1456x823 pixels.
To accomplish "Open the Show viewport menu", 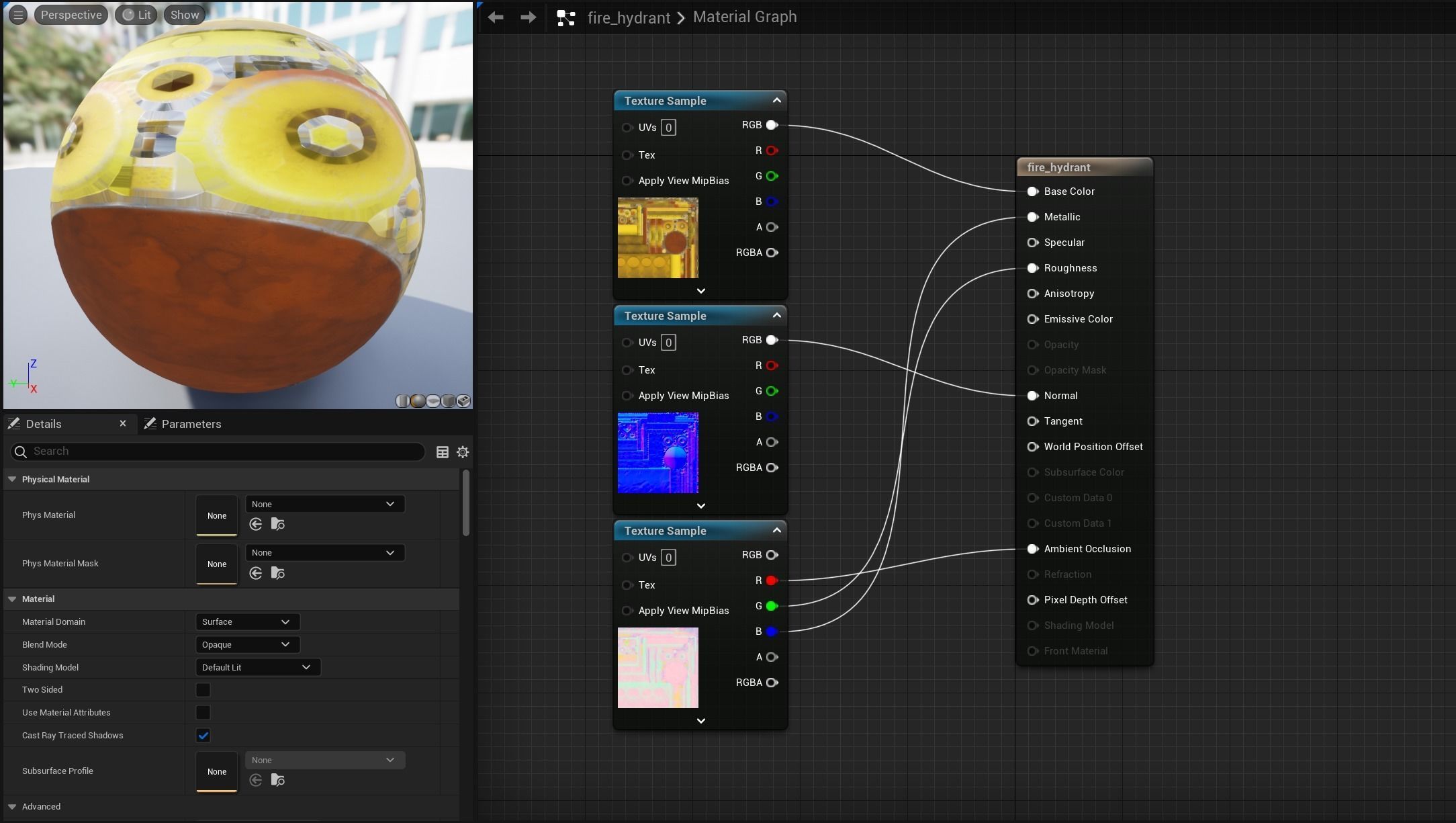I will click(x=184, y=15).
